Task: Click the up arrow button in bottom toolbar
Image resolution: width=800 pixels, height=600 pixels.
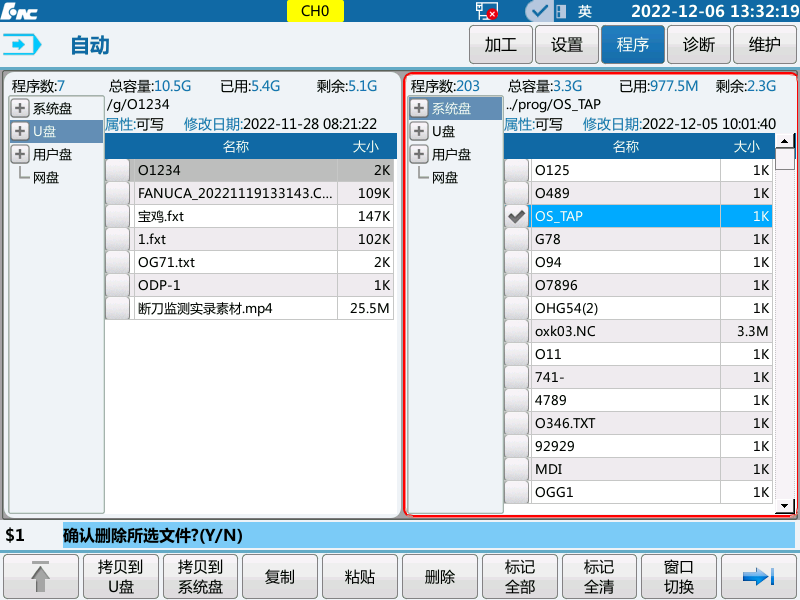Action: click(41, 577)
